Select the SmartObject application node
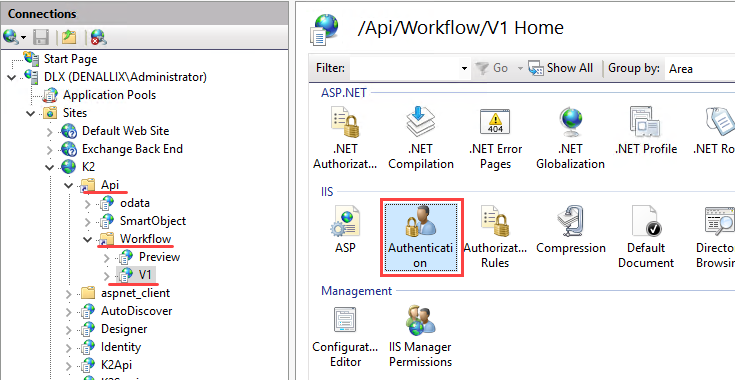The image size is (735, 380). pos(153,221)
